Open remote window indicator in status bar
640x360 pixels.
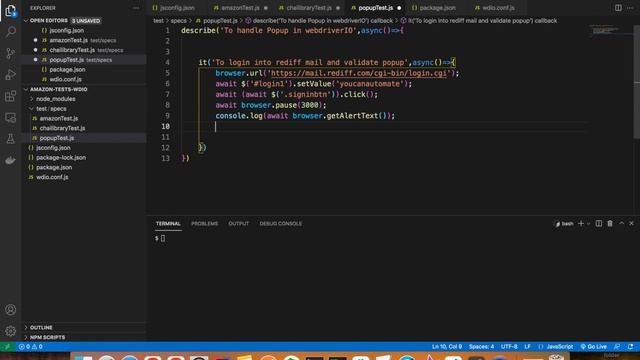pos(7,347)
